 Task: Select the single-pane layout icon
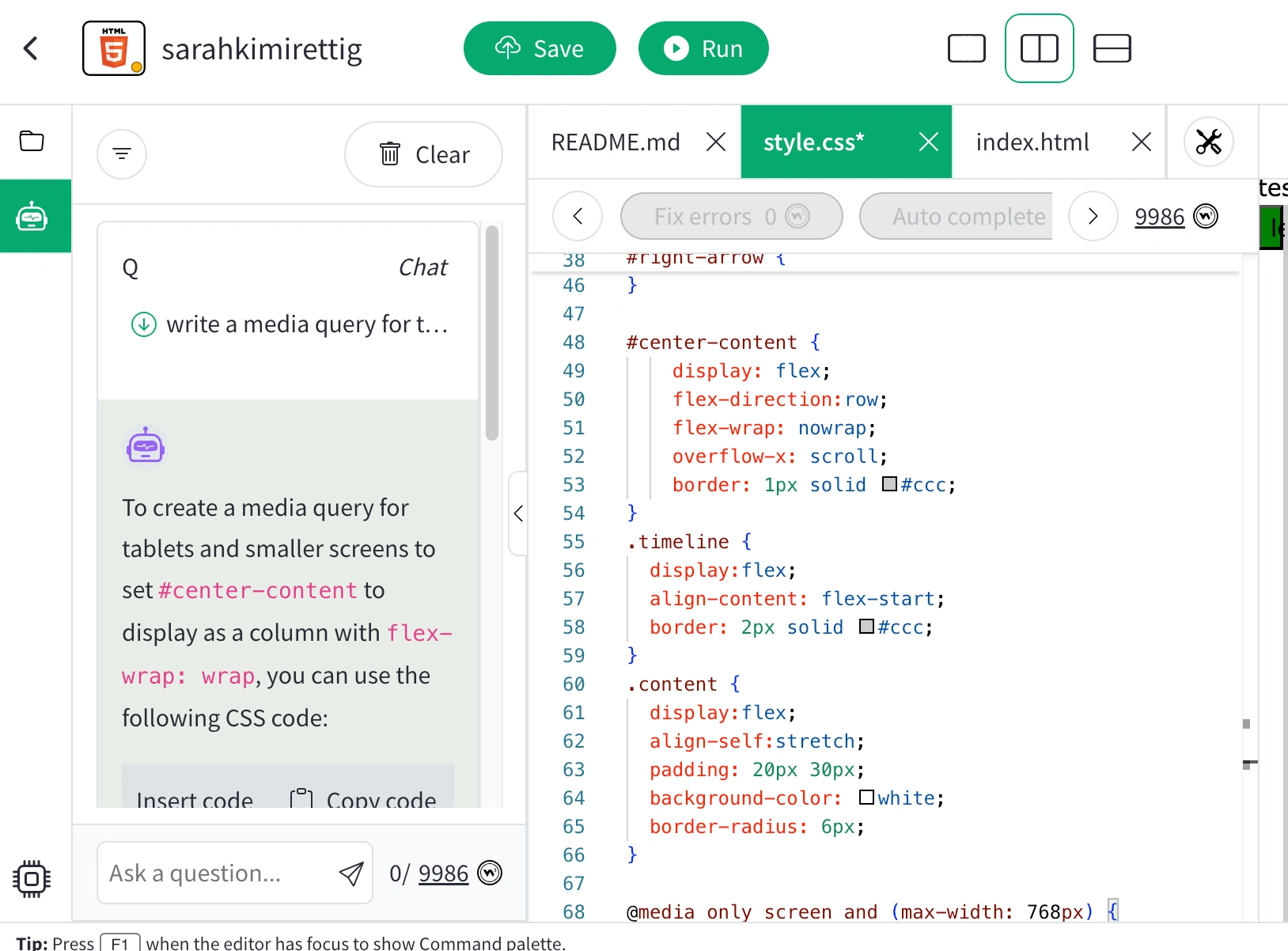pyautogui.click(x=967, y=48)
